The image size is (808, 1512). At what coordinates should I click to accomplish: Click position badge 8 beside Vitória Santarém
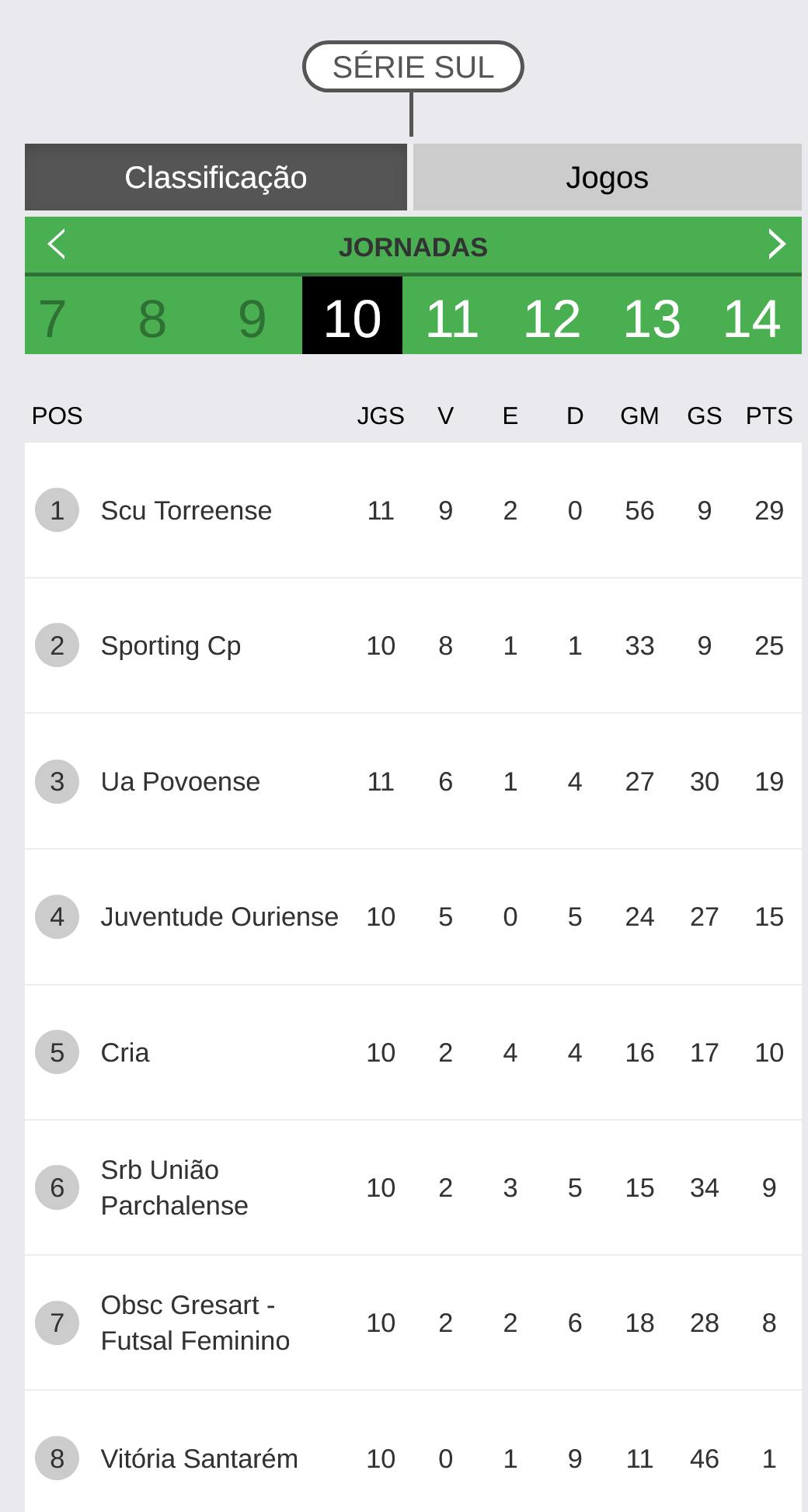[57, 1458]
